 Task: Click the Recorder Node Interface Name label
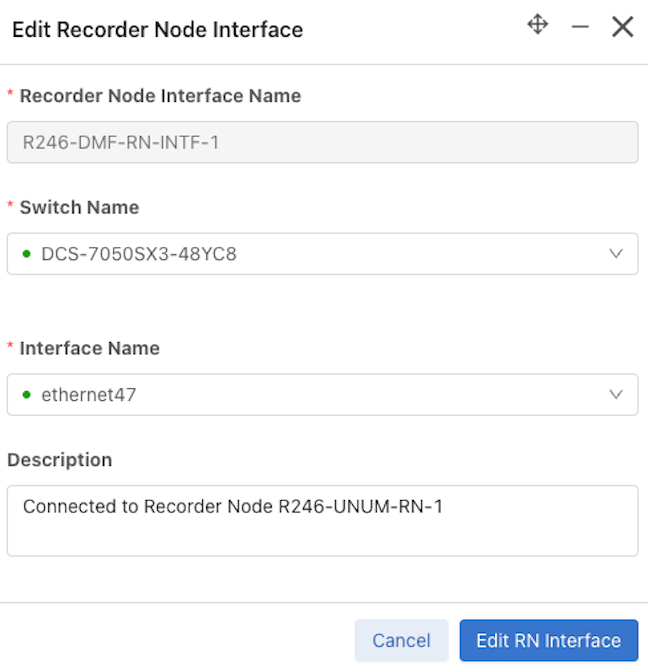[160, 96]
